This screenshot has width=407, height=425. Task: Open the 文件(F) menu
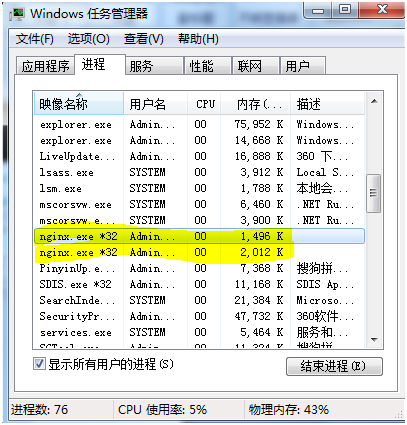pyautogui.click(x=35, y=39)
